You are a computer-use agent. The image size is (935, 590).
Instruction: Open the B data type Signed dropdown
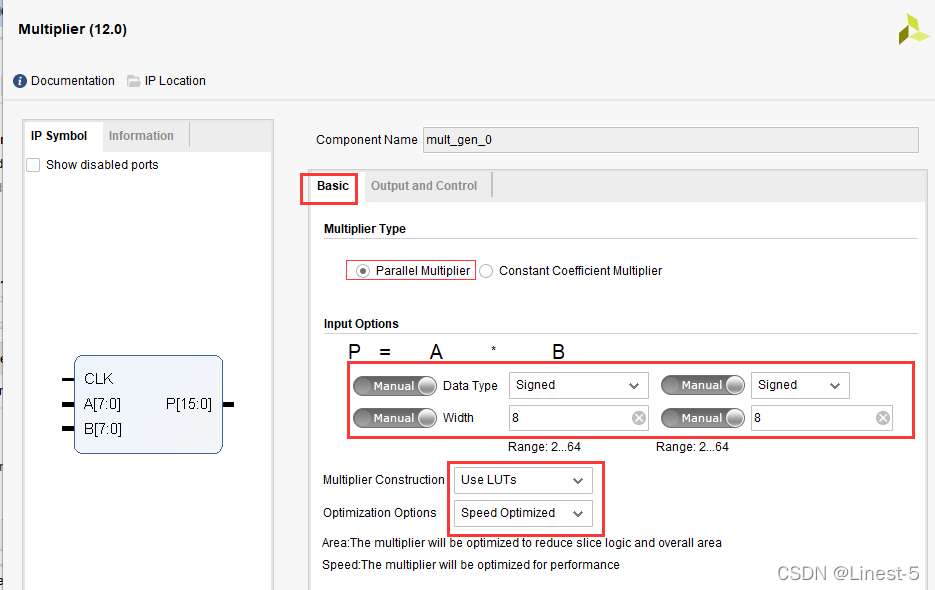(x=800, y=385)
